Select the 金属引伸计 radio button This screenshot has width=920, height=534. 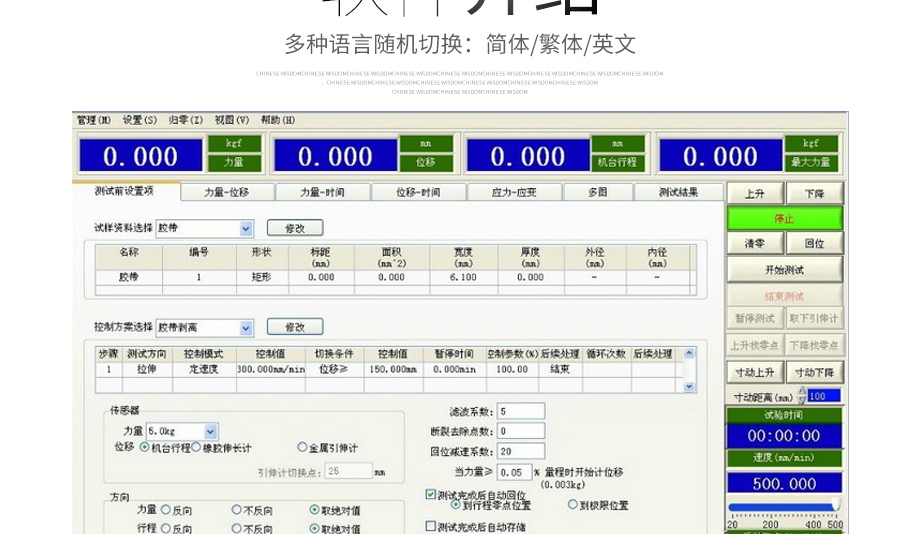tap(302, 448)
